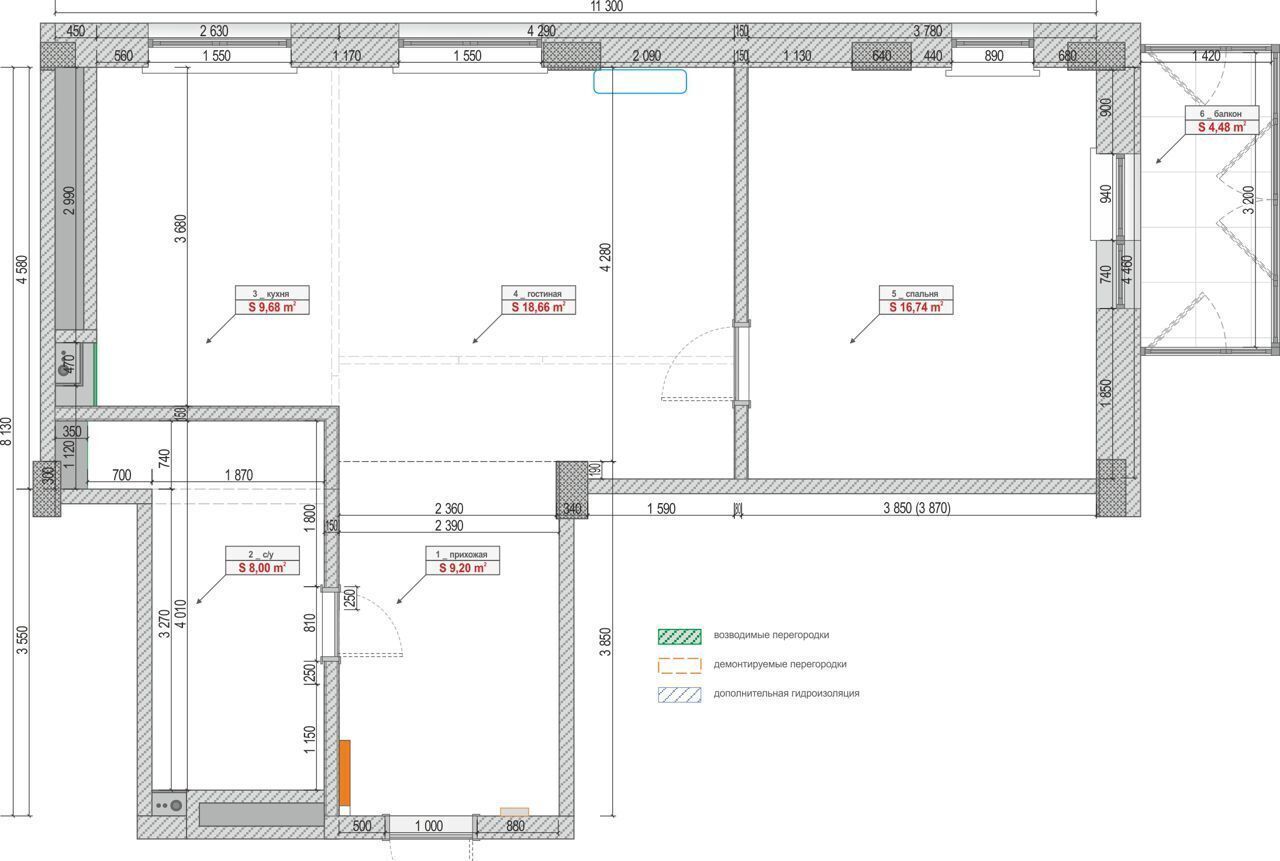Click the balcony door dimension '940'
Image resolution: width=1280 pixels, height=861 pixels.
point(1105,193)
